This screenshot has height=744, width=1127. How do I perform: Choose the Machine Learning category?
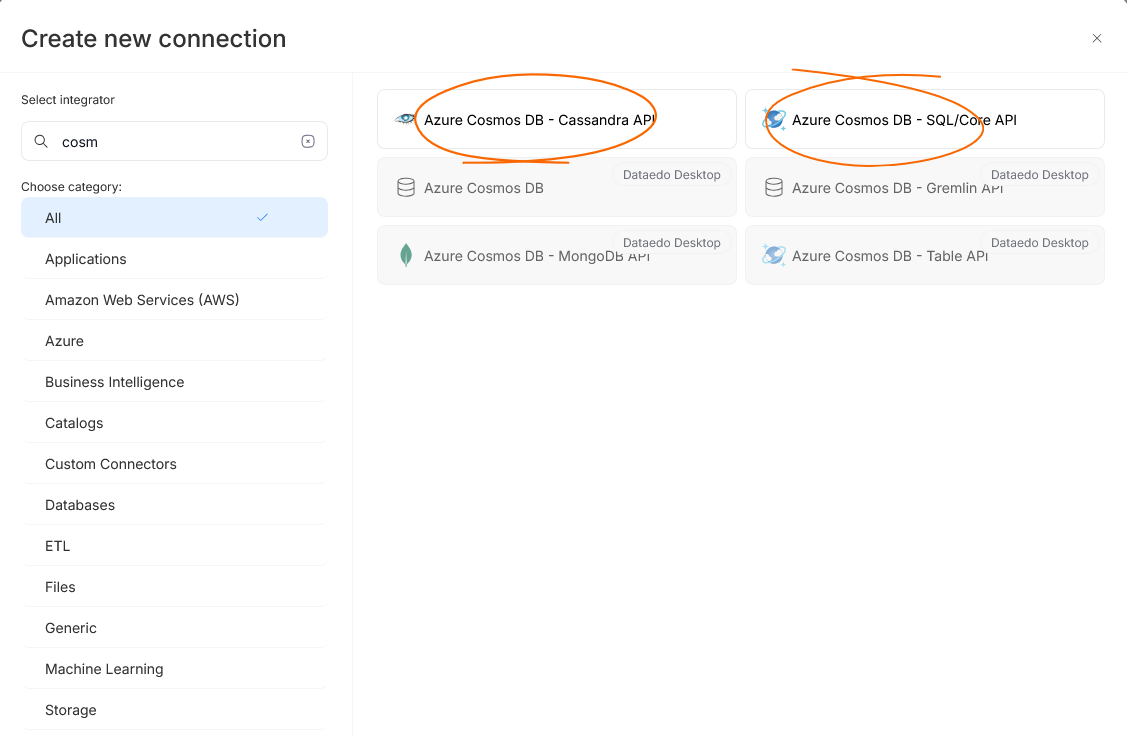tap(175, 669)
